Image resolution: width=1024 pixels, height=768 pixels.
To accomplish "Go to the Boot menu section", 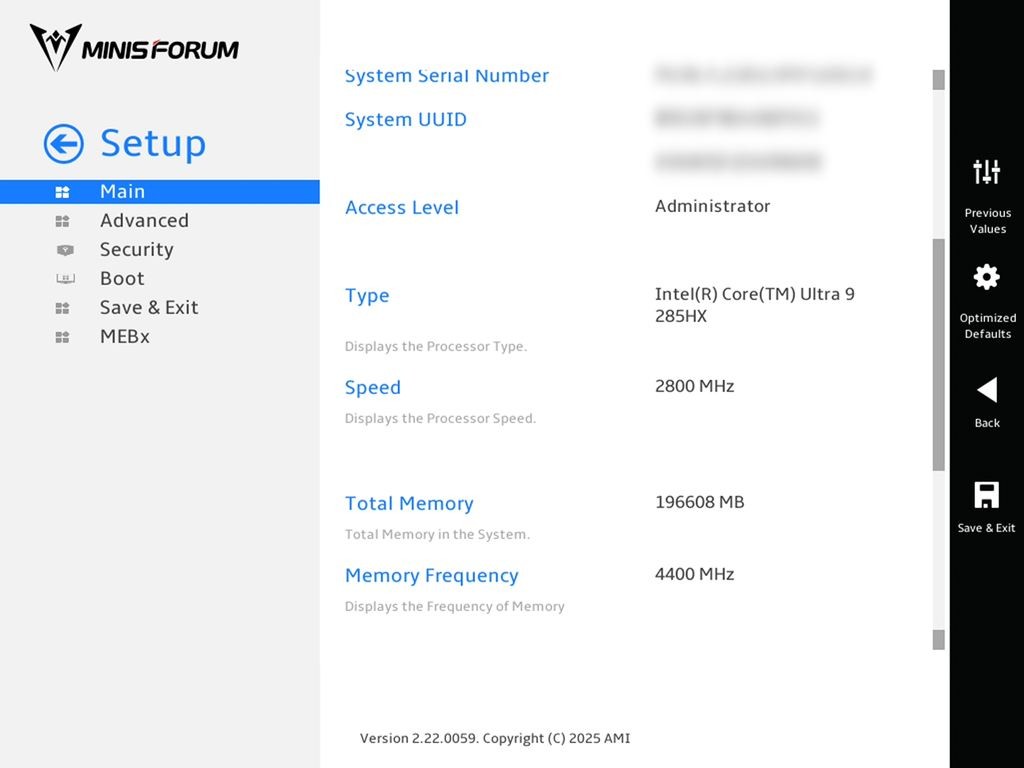I will pos(122,279).
